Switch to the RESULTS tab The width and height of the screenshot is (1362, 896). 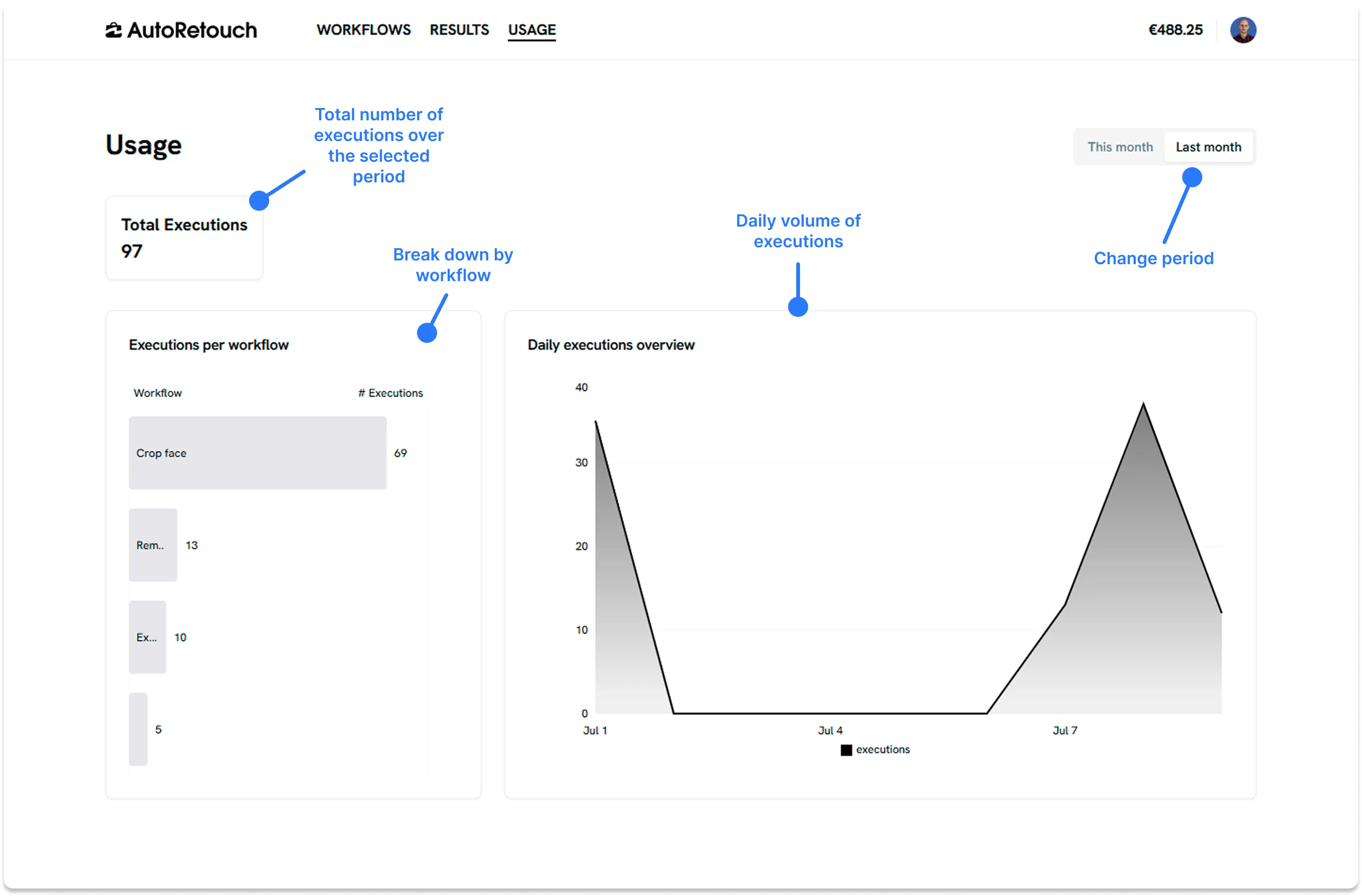pos(459,30)
